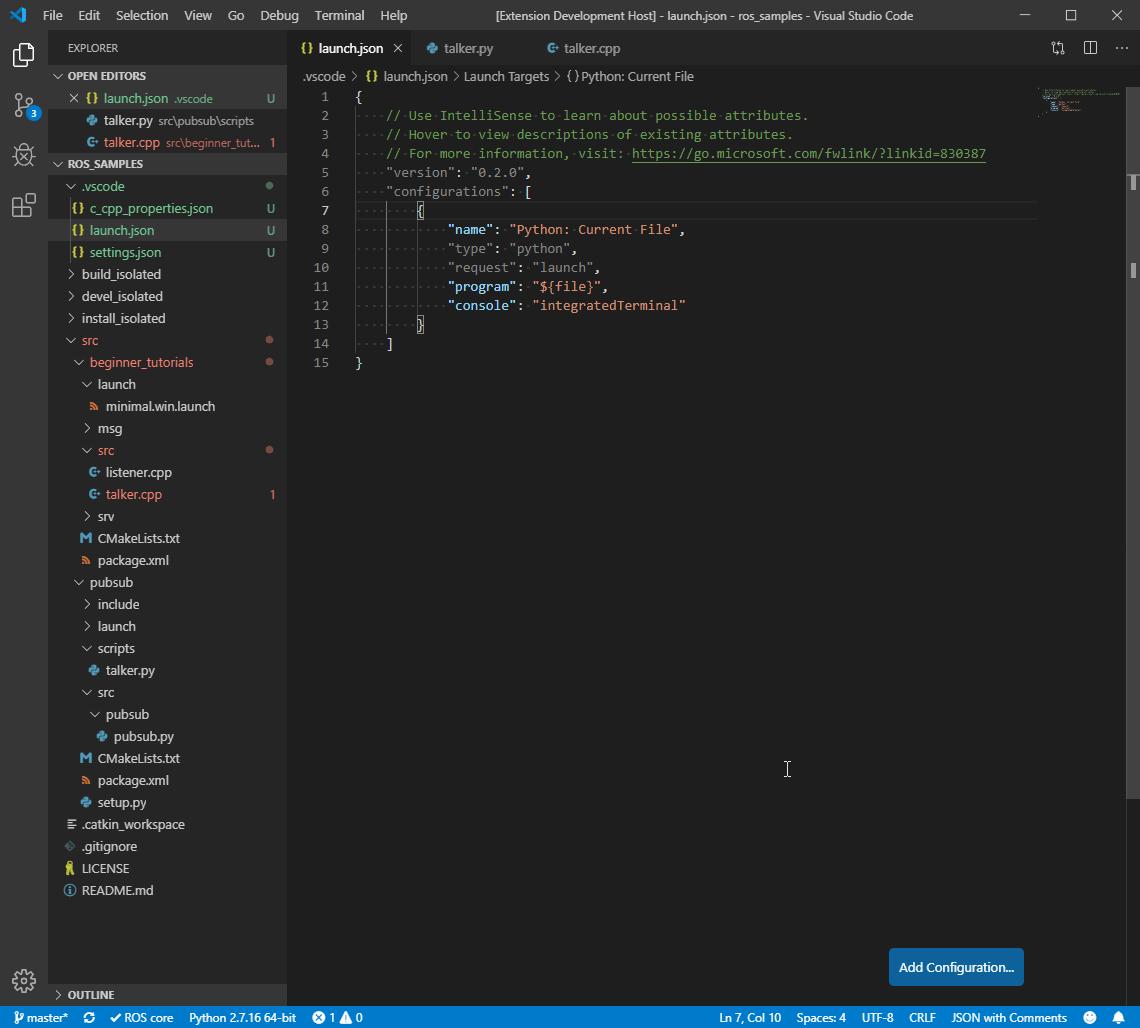Open minimal.win.launch in the explorer

tap(160, 406)
